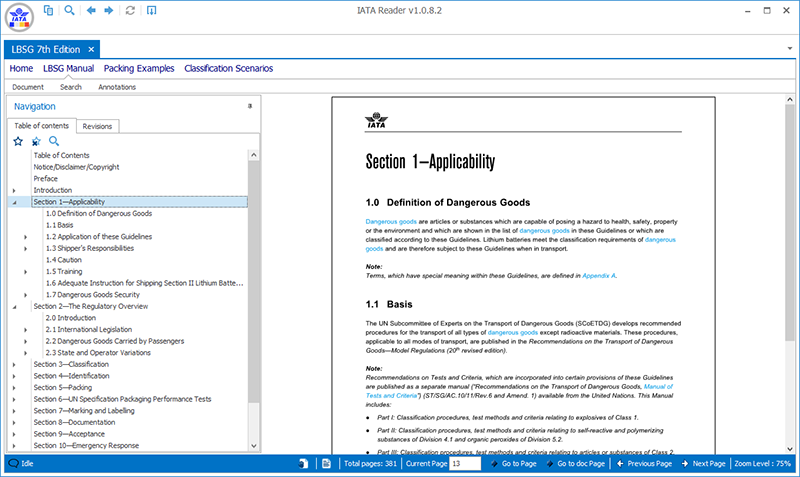
Task: Go forward with the right arrow icon
Action: pos(109,10)
